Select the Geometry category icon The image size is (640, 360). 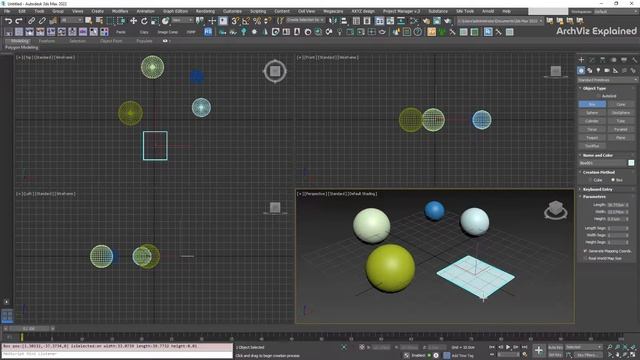pyautogui.click(x=581, y=71)
